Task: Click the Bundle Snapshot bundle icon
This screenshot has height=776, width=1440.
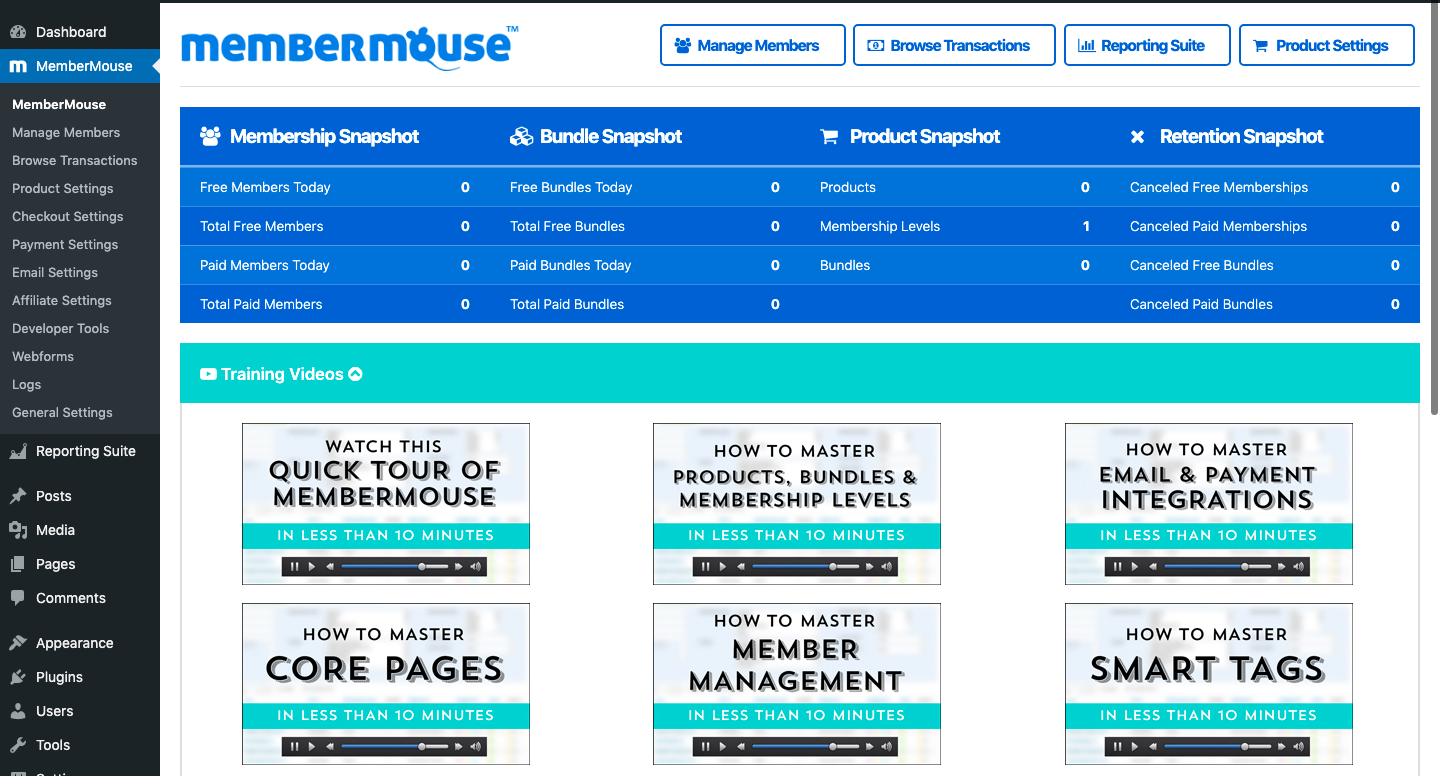Action: (520, 136)
